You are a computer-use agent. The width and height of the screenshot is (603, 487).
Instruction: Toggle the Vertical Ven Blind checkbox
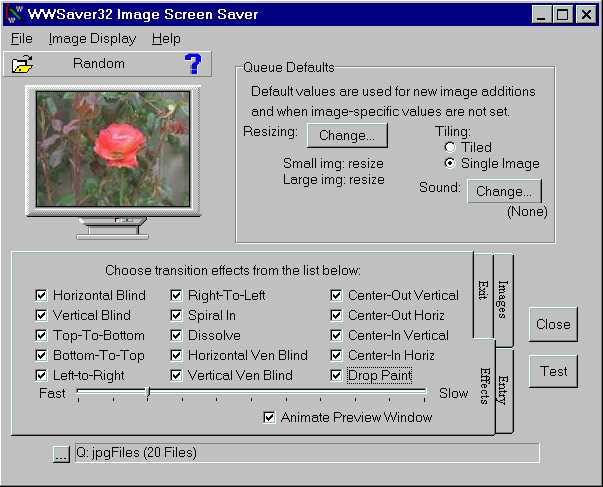(176, 375)
